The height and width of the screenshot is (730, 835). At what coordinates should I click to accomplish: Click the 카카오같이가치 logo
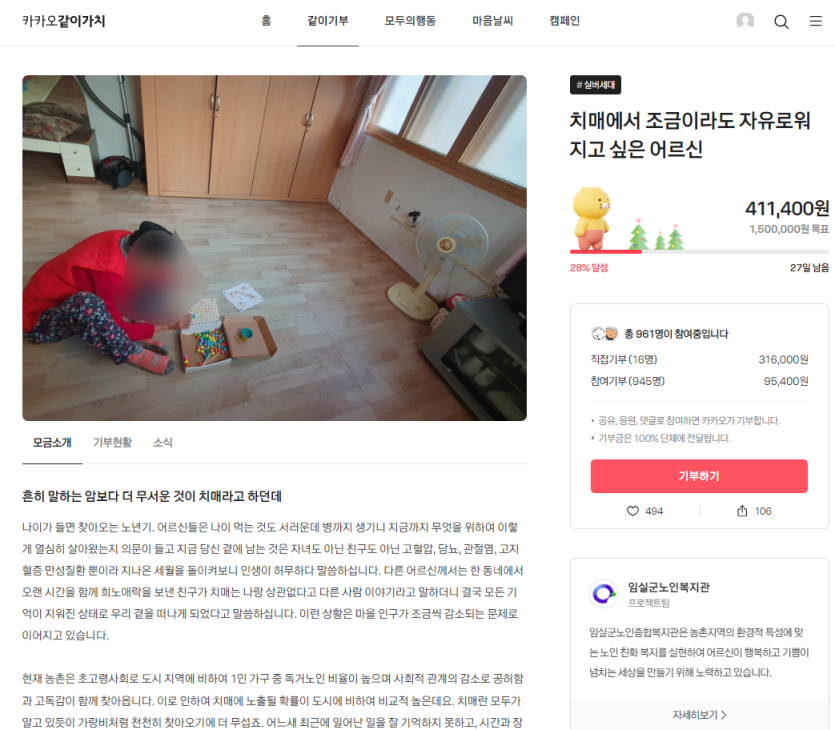click(63, 21)
